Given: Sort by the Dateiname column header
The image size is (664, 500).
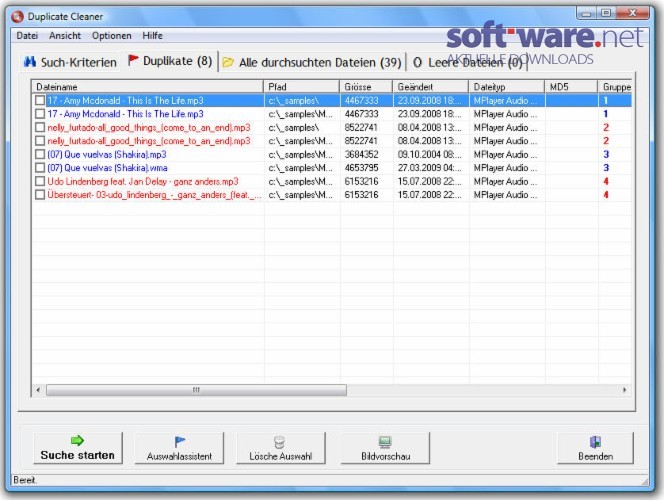Looking at the screenshot, I should pos(148,87).
